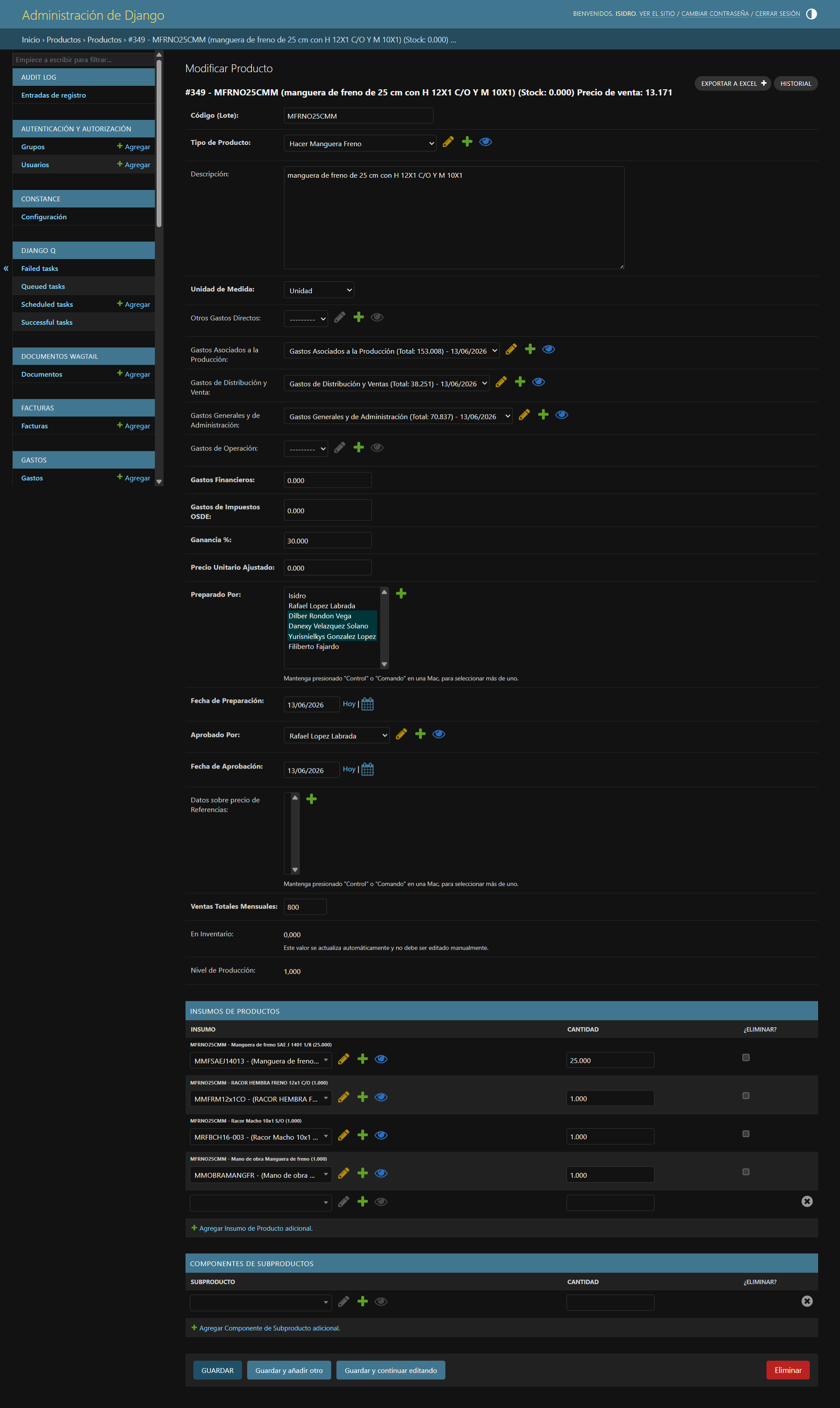
Task: View Gastos Asociados a la Producción eye icon
Action: tap(549, 349)
